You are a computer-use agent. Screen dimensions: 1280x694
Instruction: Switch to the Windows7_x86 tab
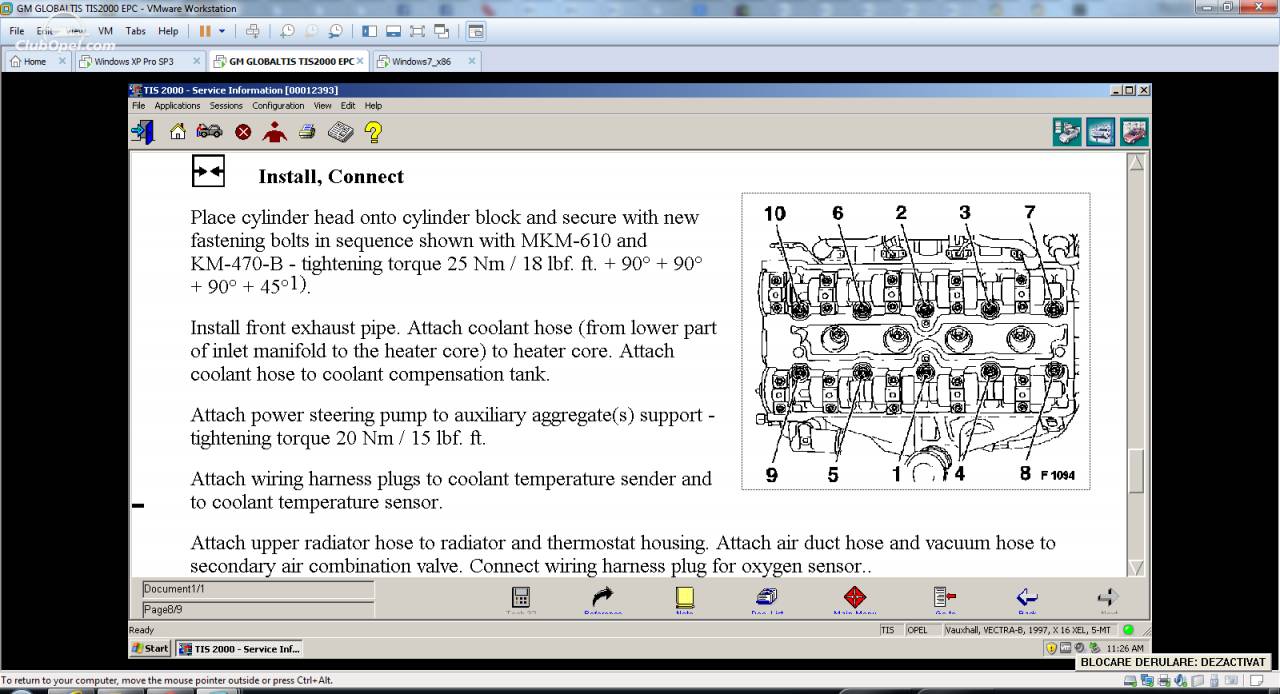click(x=427, y=61)
